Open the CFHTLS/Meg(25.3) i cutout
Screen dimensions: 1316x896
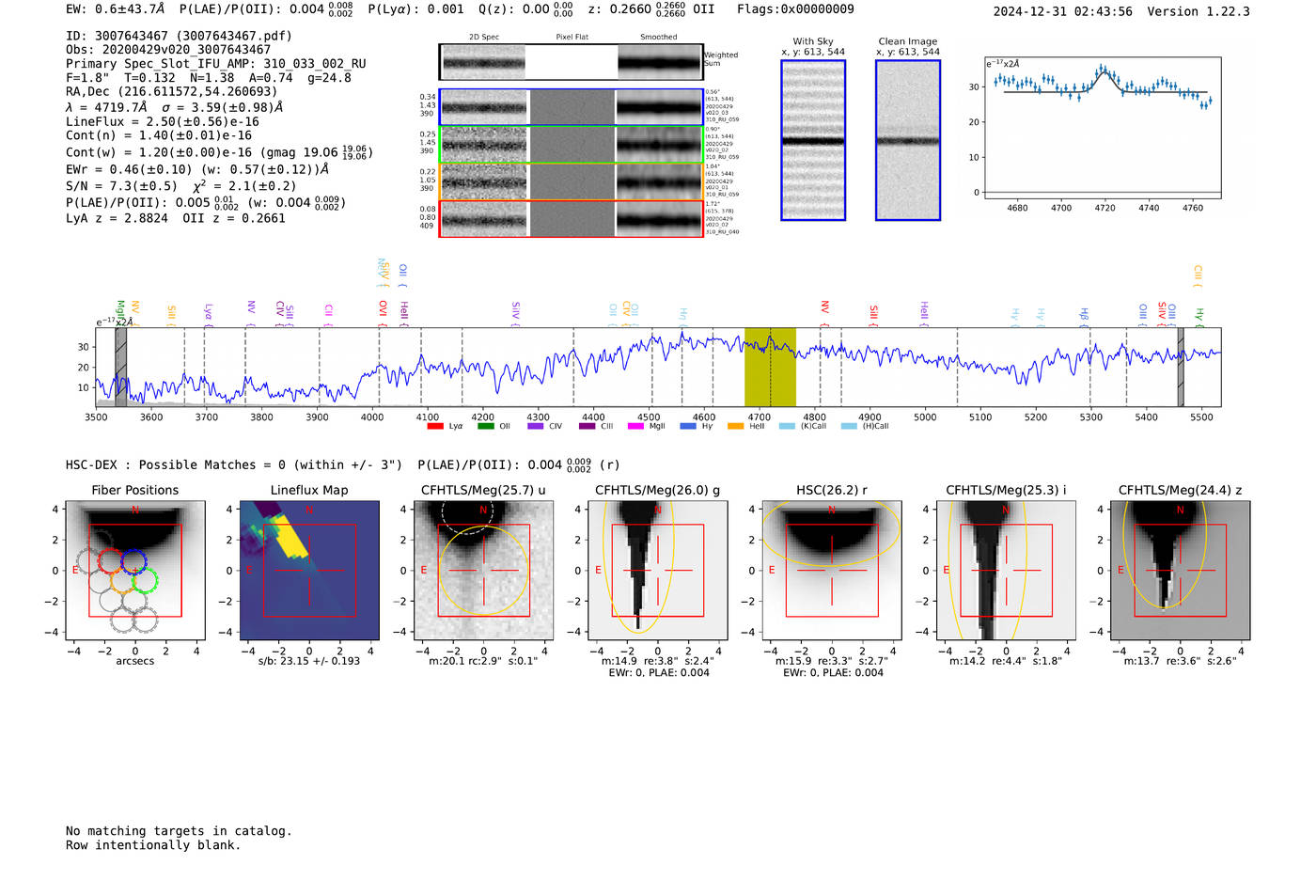[x=1006, y=570]
